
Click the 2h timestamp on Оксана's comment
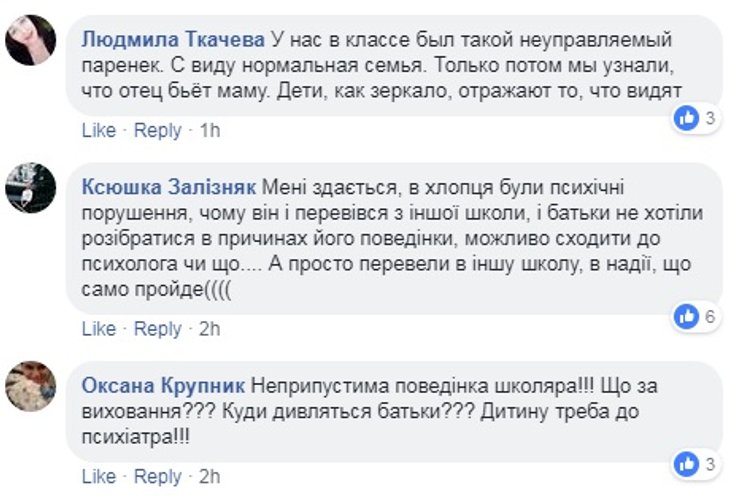click(x=210, y=476)
